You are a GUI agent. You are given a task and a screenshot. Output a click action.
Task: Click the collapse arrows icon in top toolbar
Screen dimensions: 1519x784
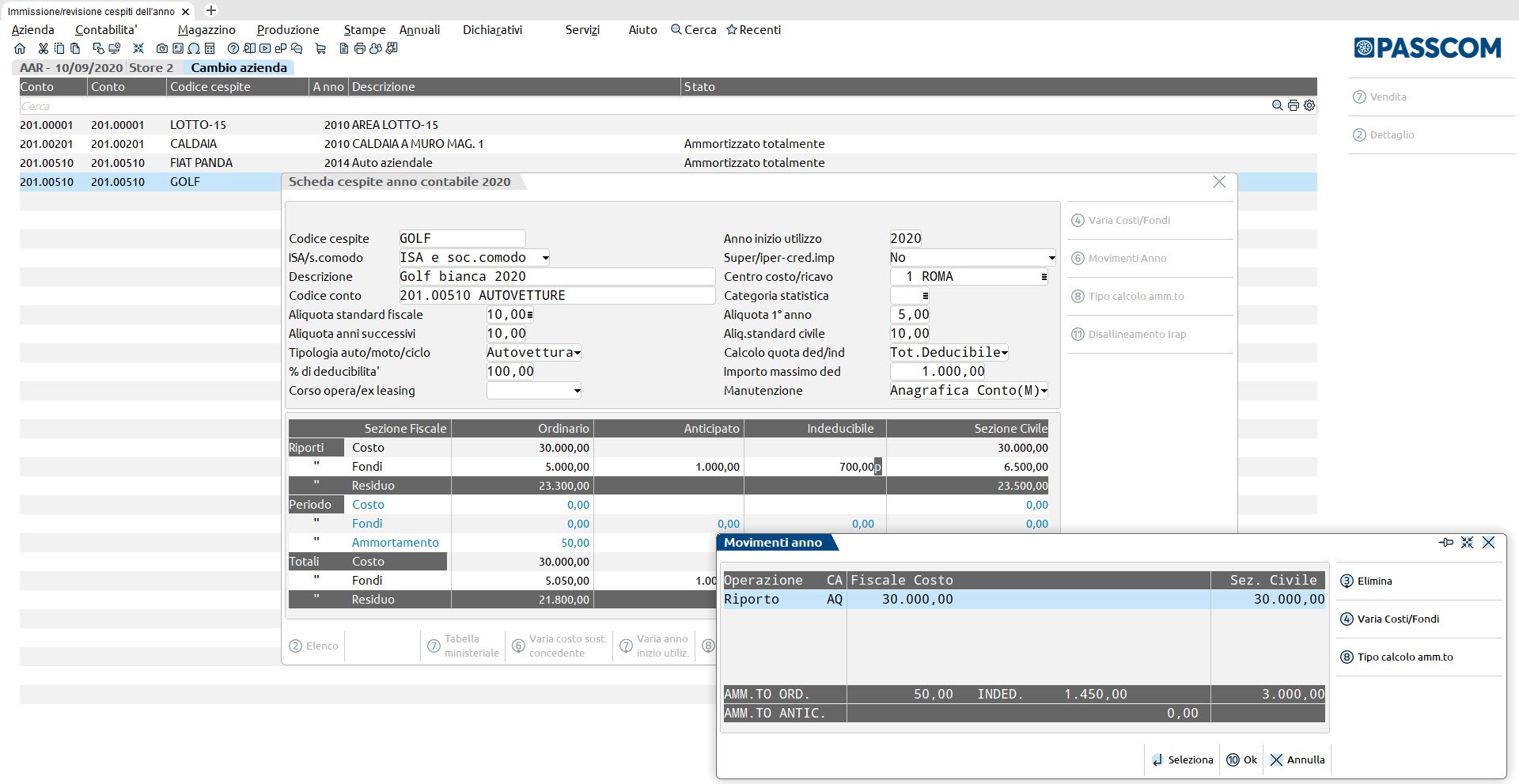point(138,48)
